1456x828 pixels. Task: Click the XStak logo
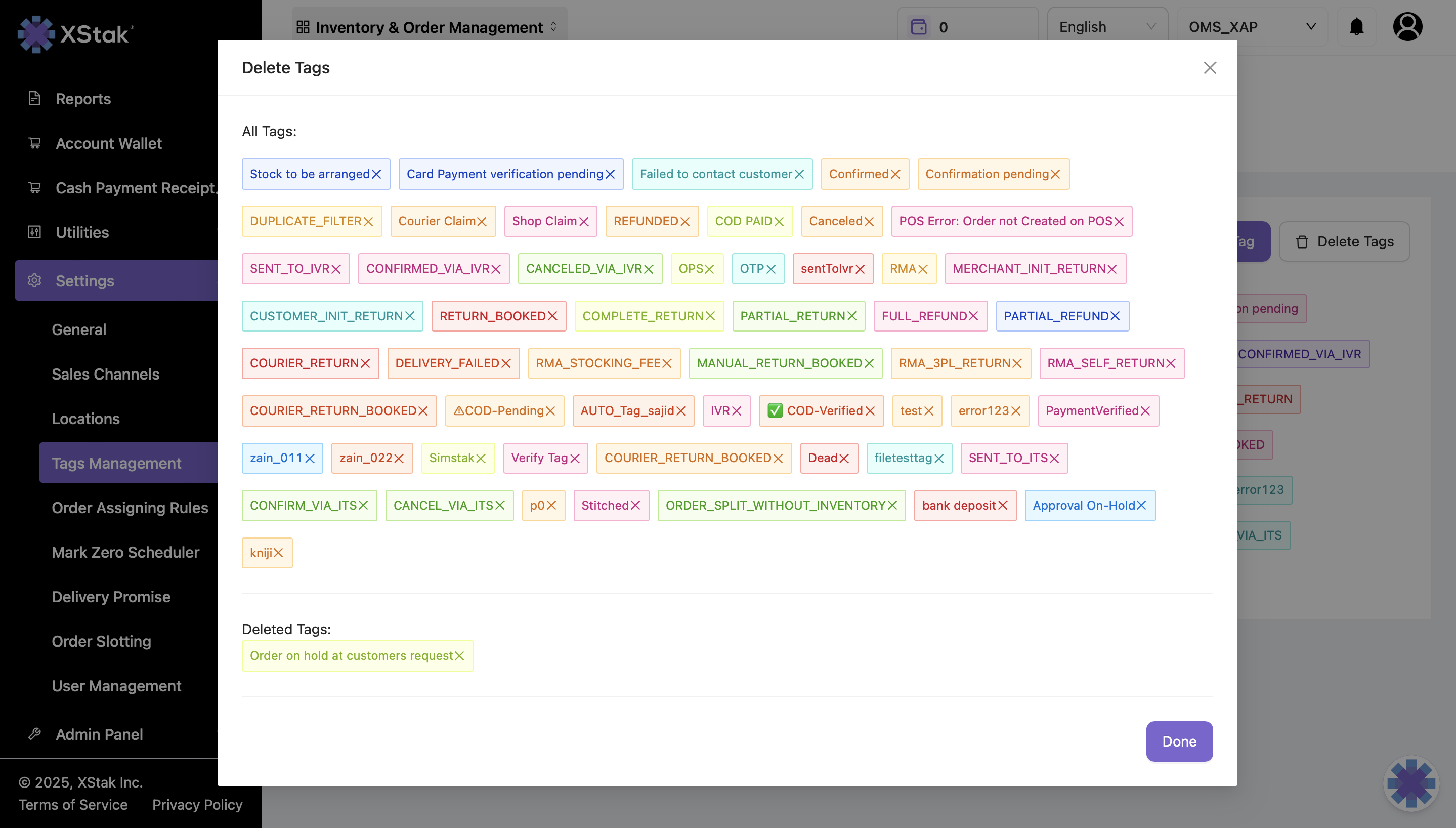pyautogui.click(x=75, y=33)
